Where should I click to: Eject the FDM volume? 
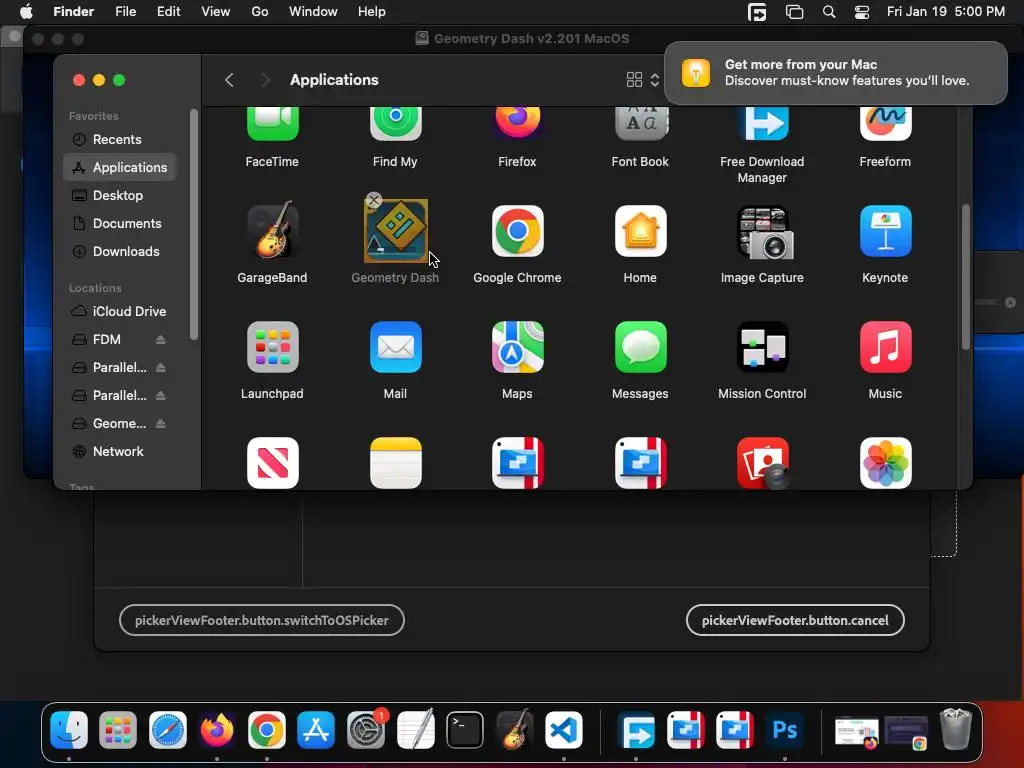click(x=161, y=340)
